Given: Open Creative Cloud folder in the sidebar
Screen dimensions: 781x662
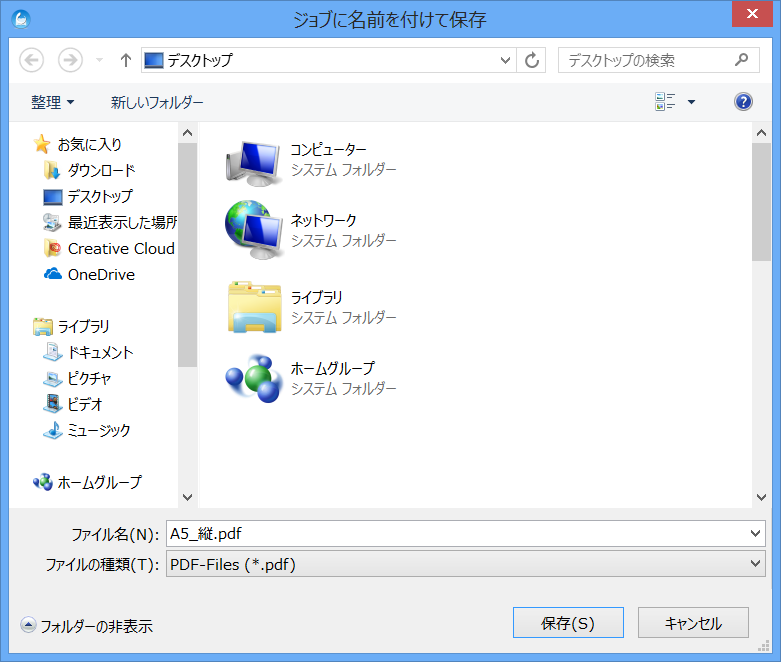Looking at the screenshot, I should coord(121,249).
